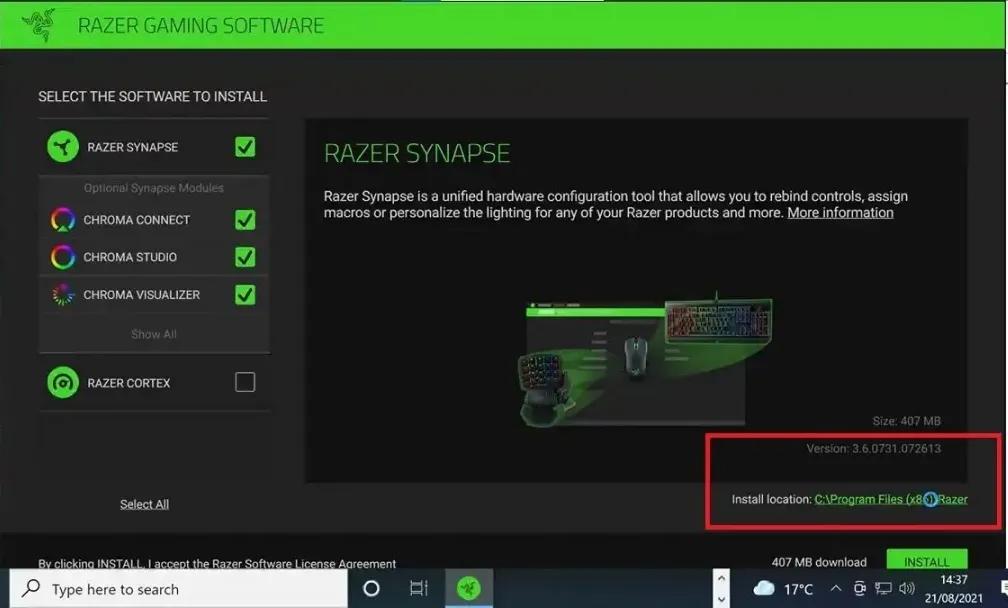Select CHROMA VISUALIZER label
This screenshot has height=608, width=1008.
click(x=141, y=294)
